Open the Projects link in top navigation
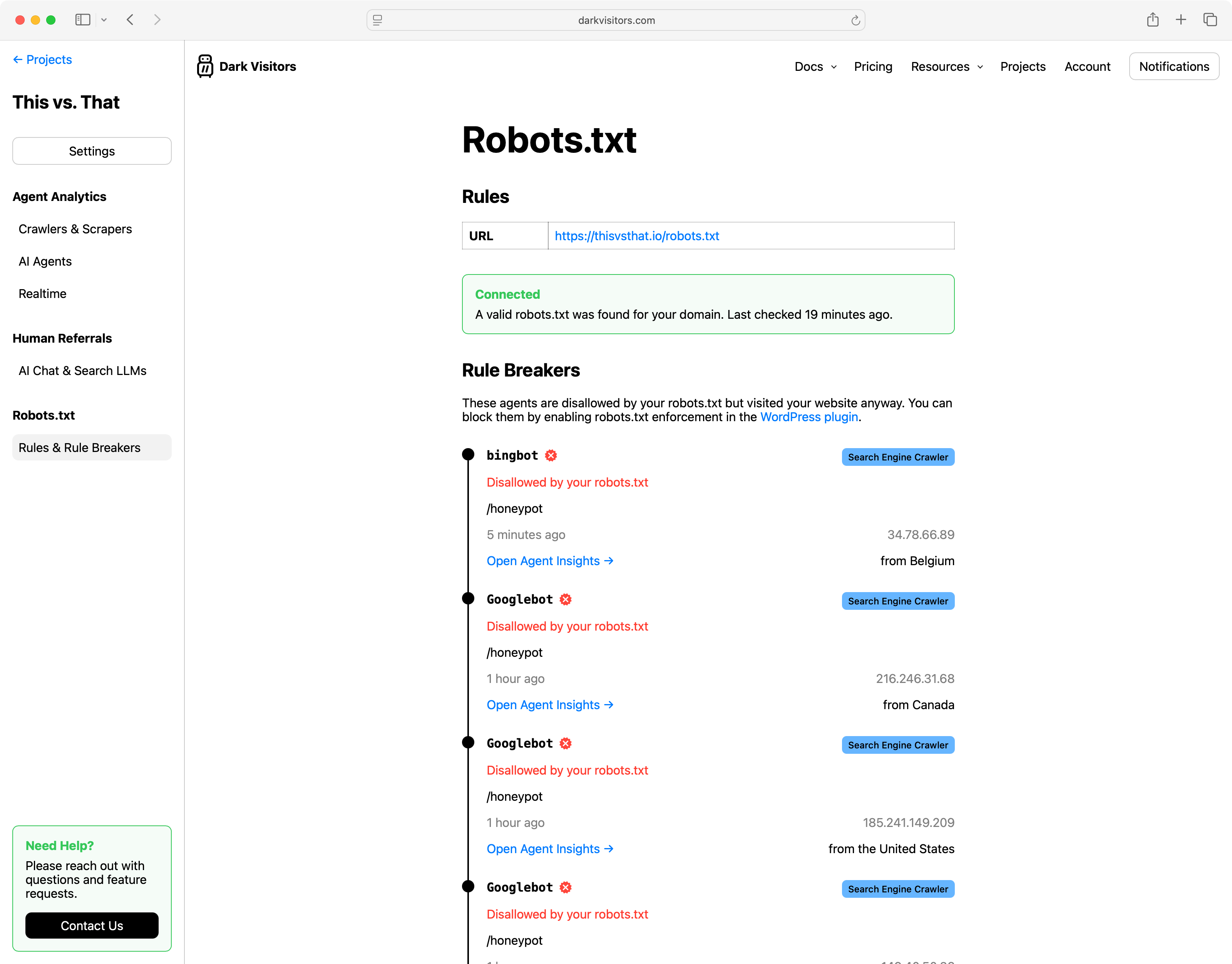Screen dimensions: 1232x964 pyautogui.click(x=1023, y=67)
